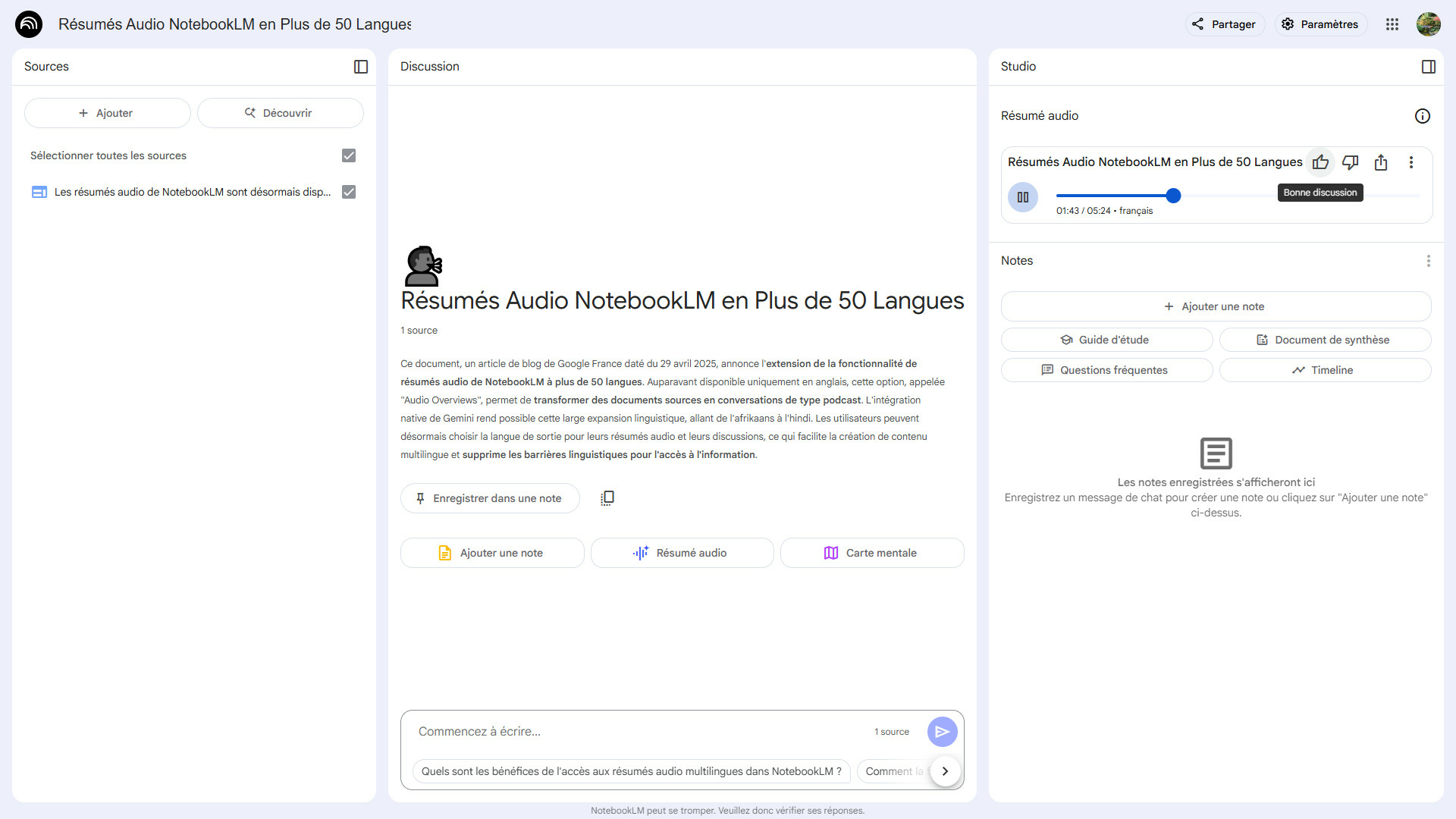Viewport: 1456px width, 819px height.
Task: Generate Document de synthèse
Action: click(x=1326, y=340)
